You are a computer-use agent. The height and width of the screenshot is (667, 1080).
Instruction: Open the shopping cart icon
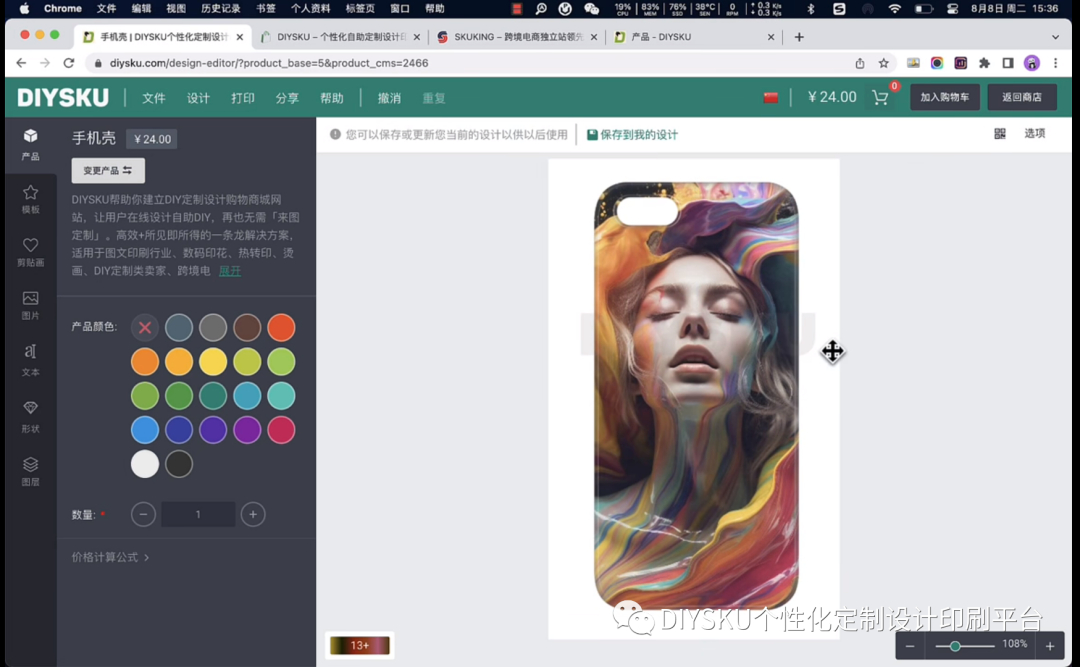point(880,98)
